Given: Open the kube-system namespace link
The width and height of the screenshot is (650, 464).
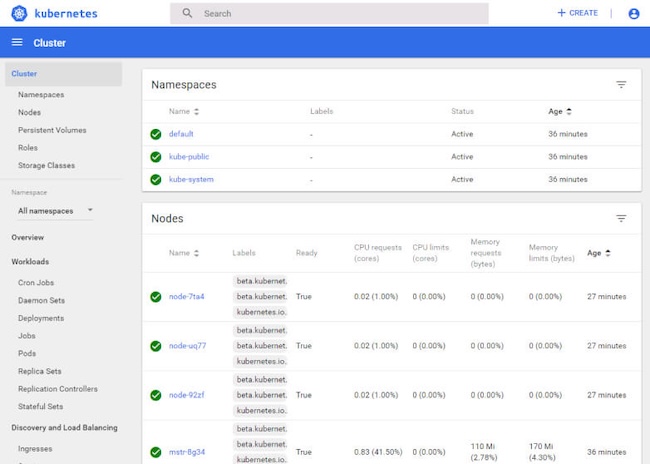Looking at the screenshot, I should click(191, 180).
